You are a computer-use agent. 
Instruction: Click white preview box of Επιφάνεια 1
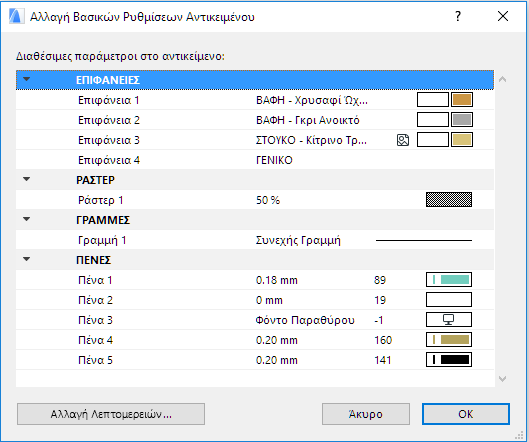click(433, 100)
